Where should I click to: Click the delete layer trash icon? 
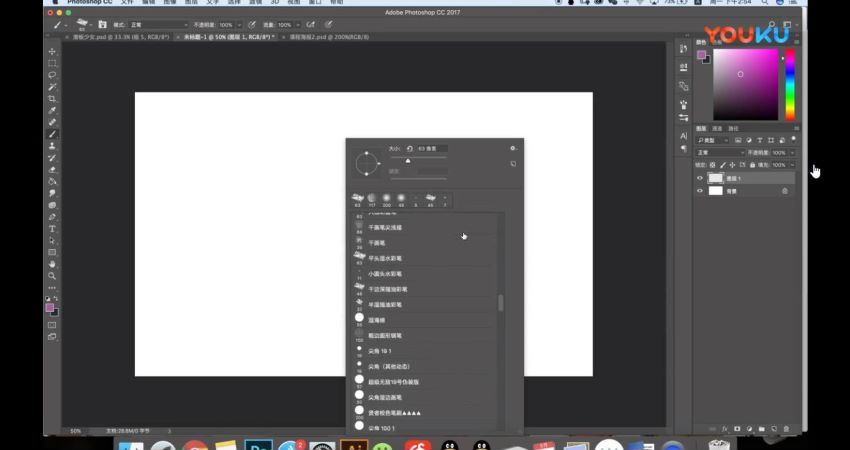tap(786, 428)
